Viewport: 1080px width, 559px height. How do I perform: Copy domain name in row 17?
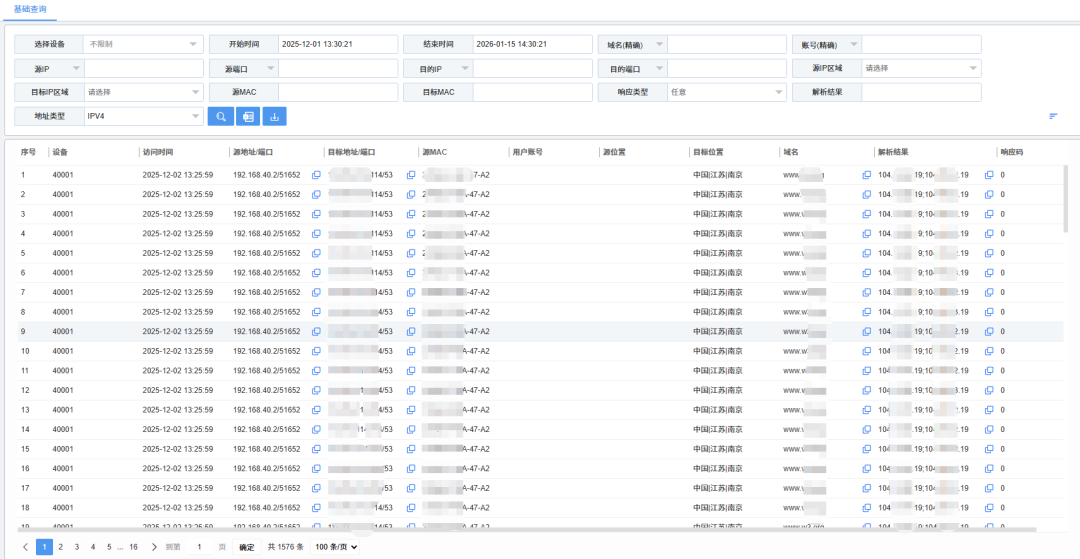click(x=866, y=488)
